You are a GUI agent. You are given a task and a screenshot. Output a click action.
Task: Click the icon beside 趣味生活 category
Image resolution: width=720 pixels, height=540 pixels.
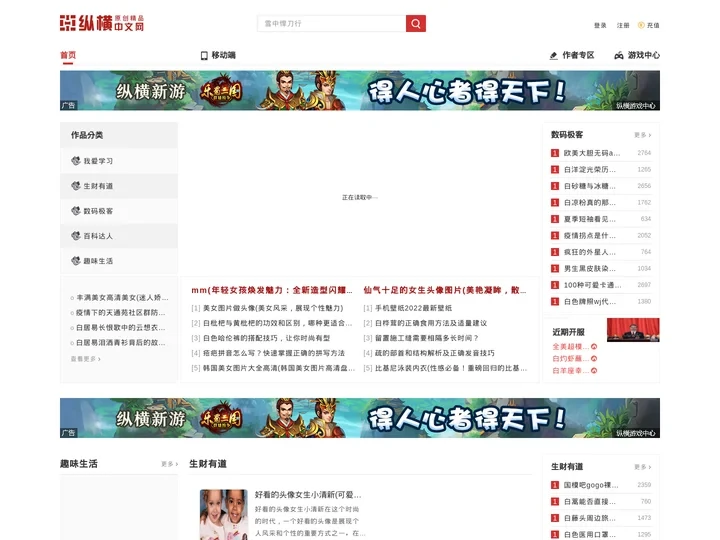coord(76,261)
